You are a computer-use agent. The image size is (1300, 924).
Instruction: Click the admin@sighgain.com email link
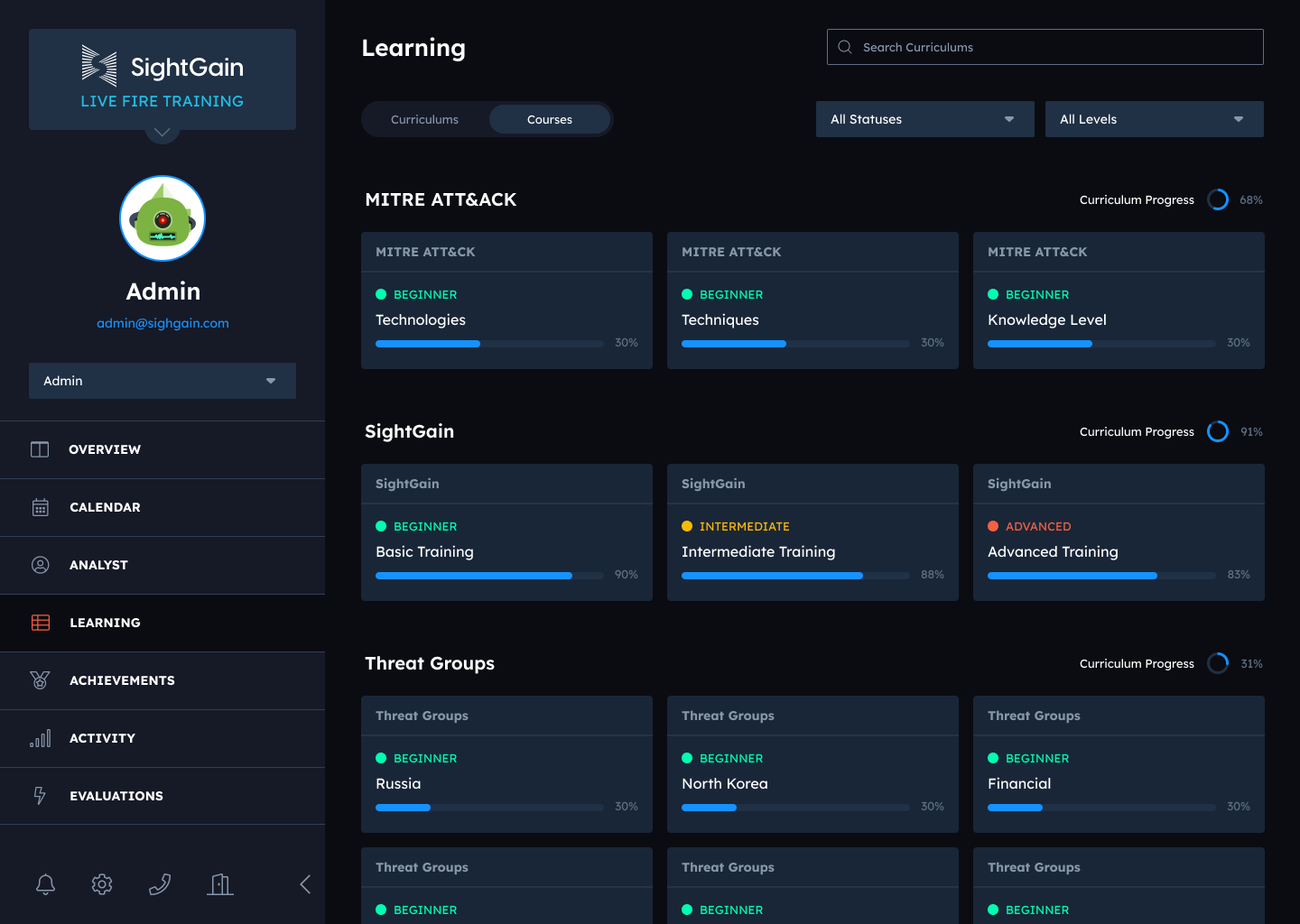click(162, 323)
